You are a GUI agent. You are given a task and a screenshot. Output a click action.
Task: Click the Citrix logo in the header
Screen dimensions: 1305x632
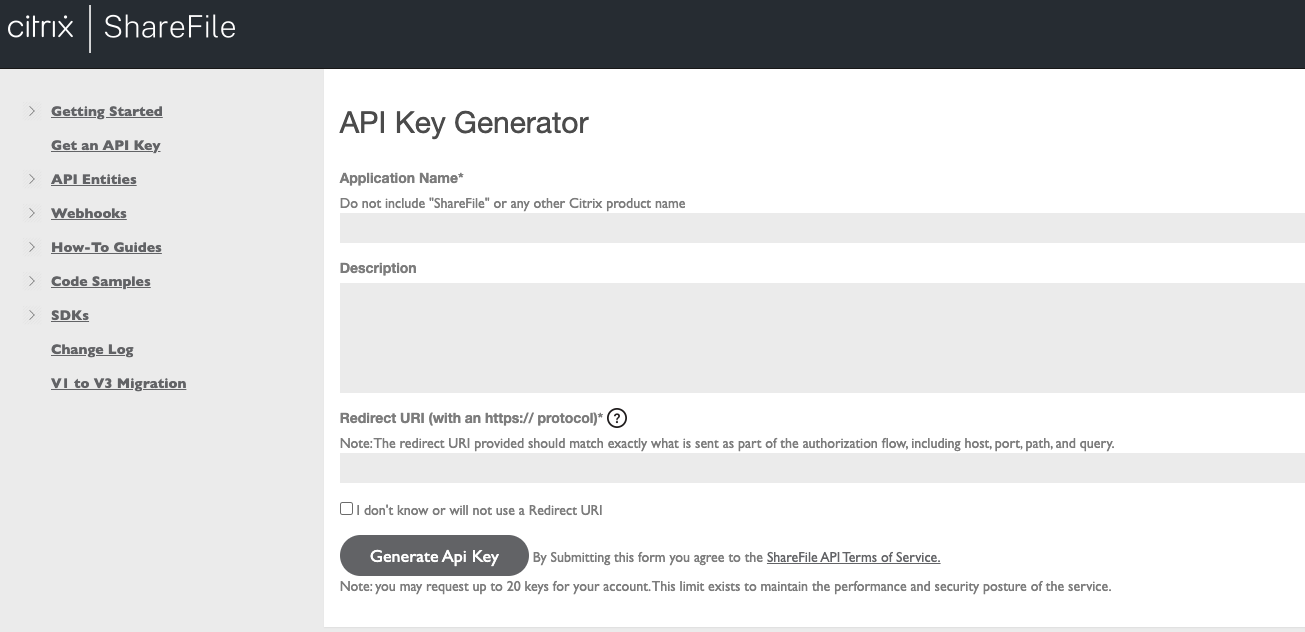(42, 27)
